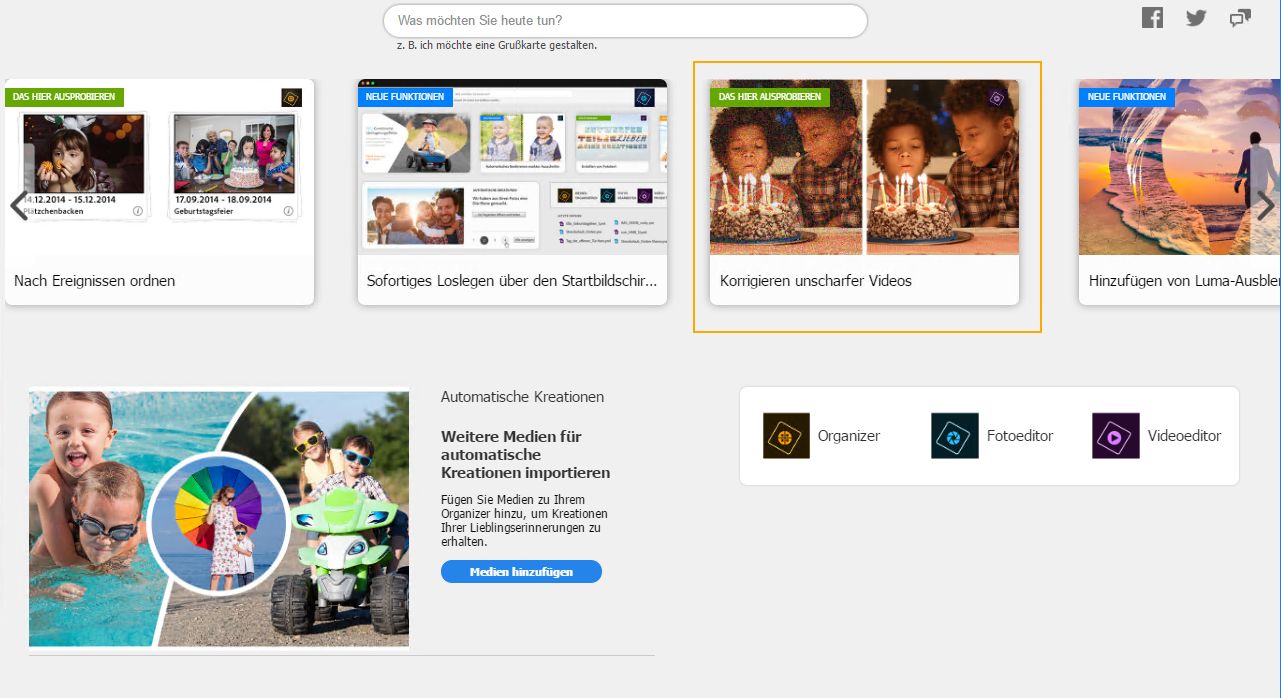Screen dimensions: 1281x698
Task: Click info icon on Plätzchenbacken thumbnail
Action: [x=138, y=211]
